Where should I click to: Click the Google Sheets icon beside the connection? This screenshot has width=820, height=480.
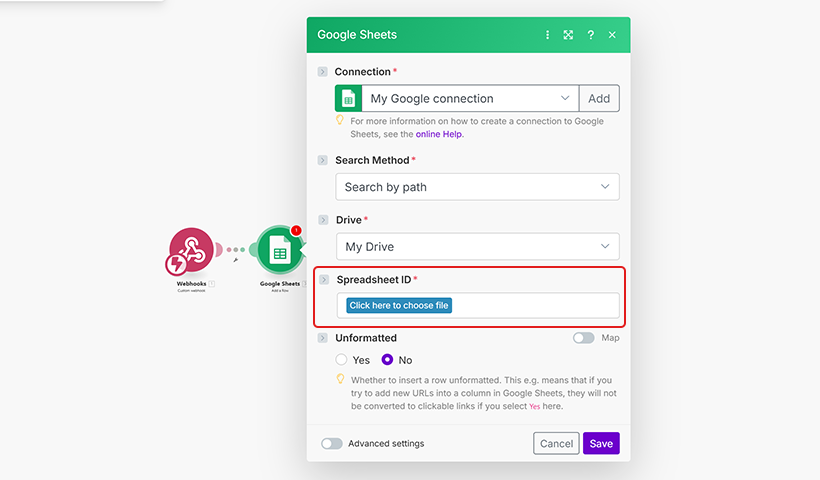[348, 98]
